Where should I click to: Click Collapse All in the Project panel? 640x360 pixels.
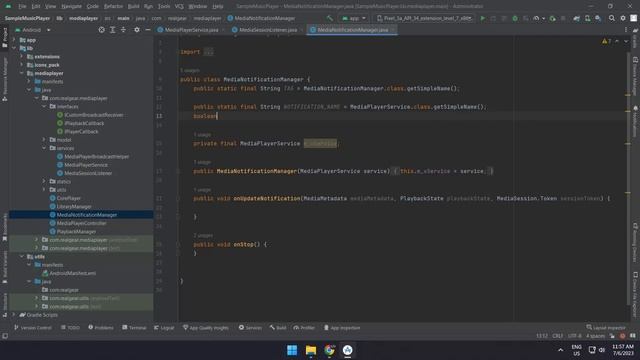point(123,30)
